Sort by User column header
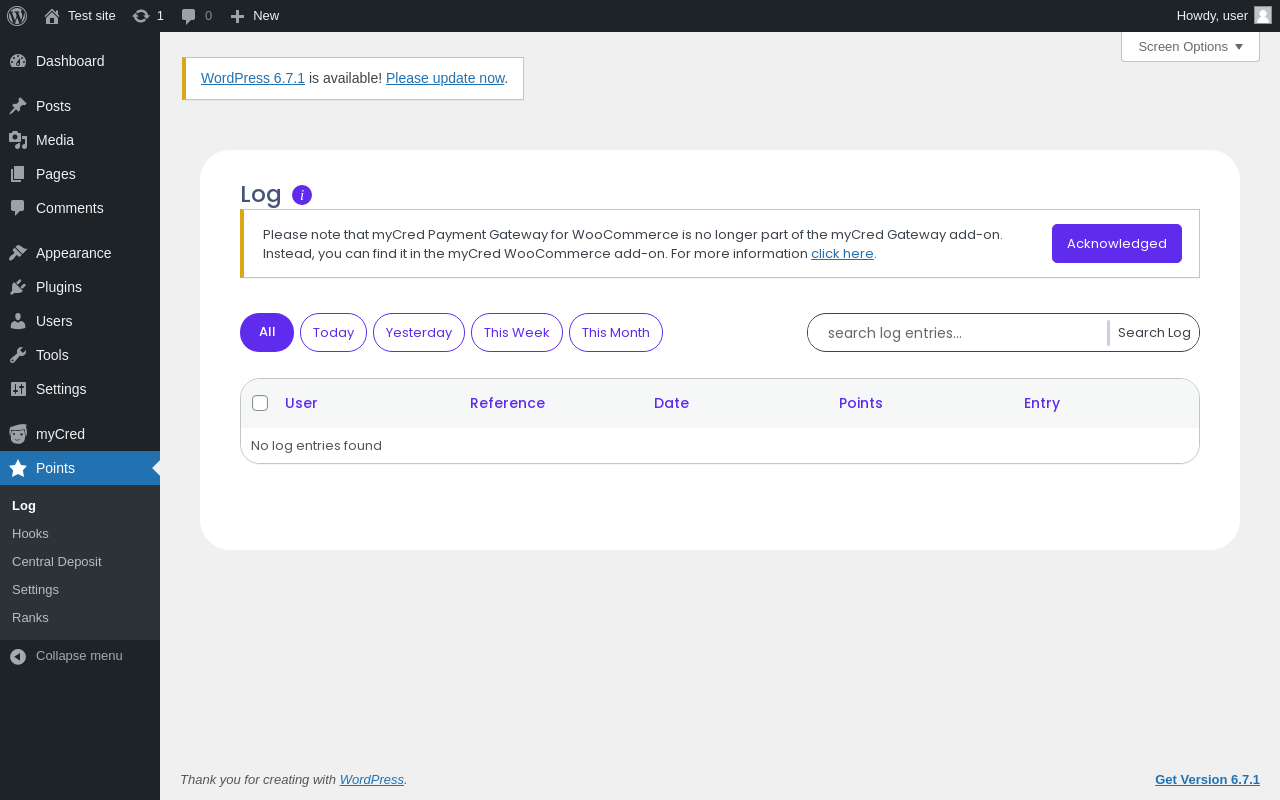1280x800 pixels. (x=301, y=403)
